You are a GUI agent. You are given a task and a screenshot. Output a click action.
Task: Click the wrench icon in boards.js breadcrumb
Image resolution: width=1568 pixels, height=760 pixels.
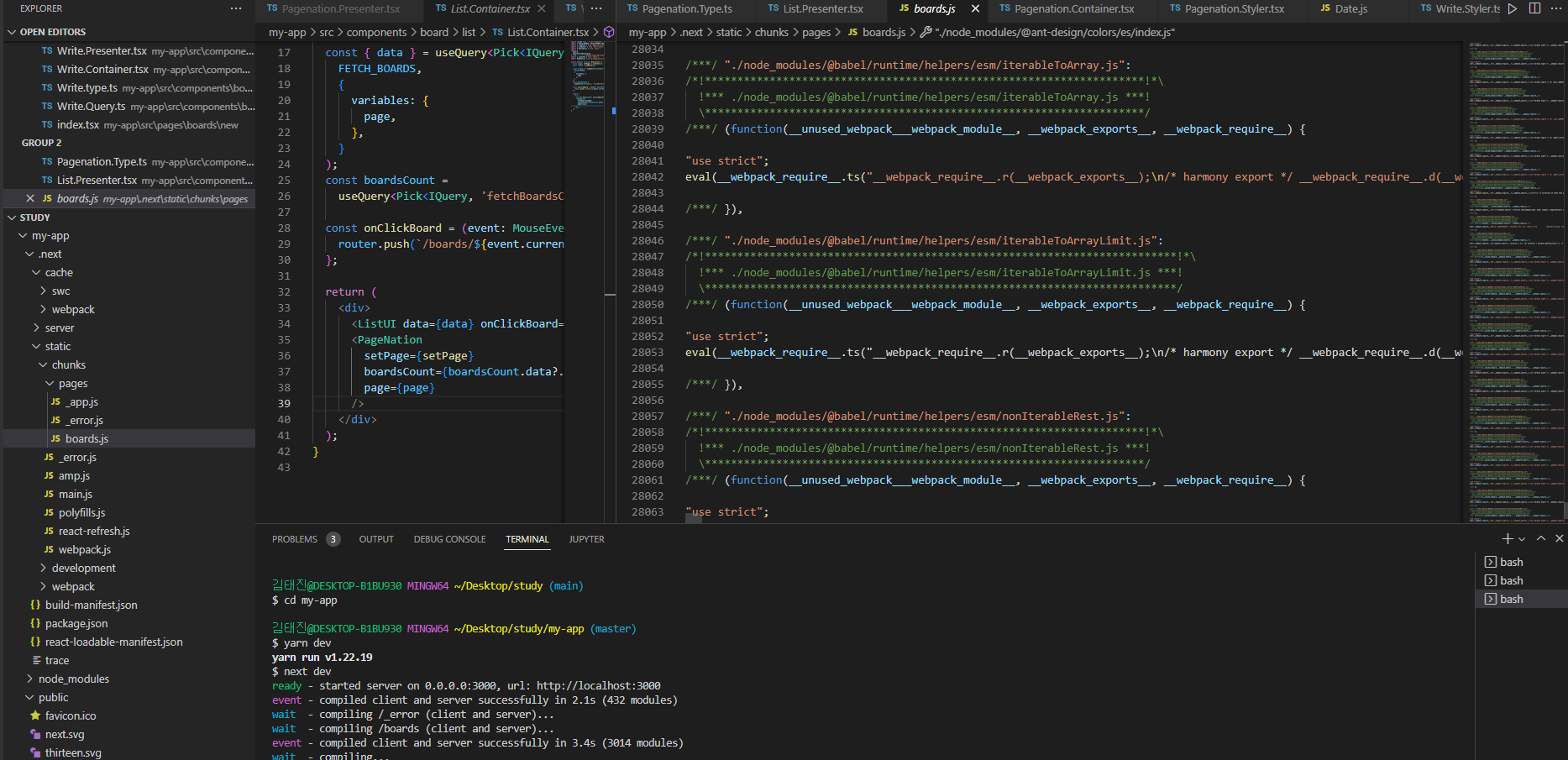coord(926,32)
